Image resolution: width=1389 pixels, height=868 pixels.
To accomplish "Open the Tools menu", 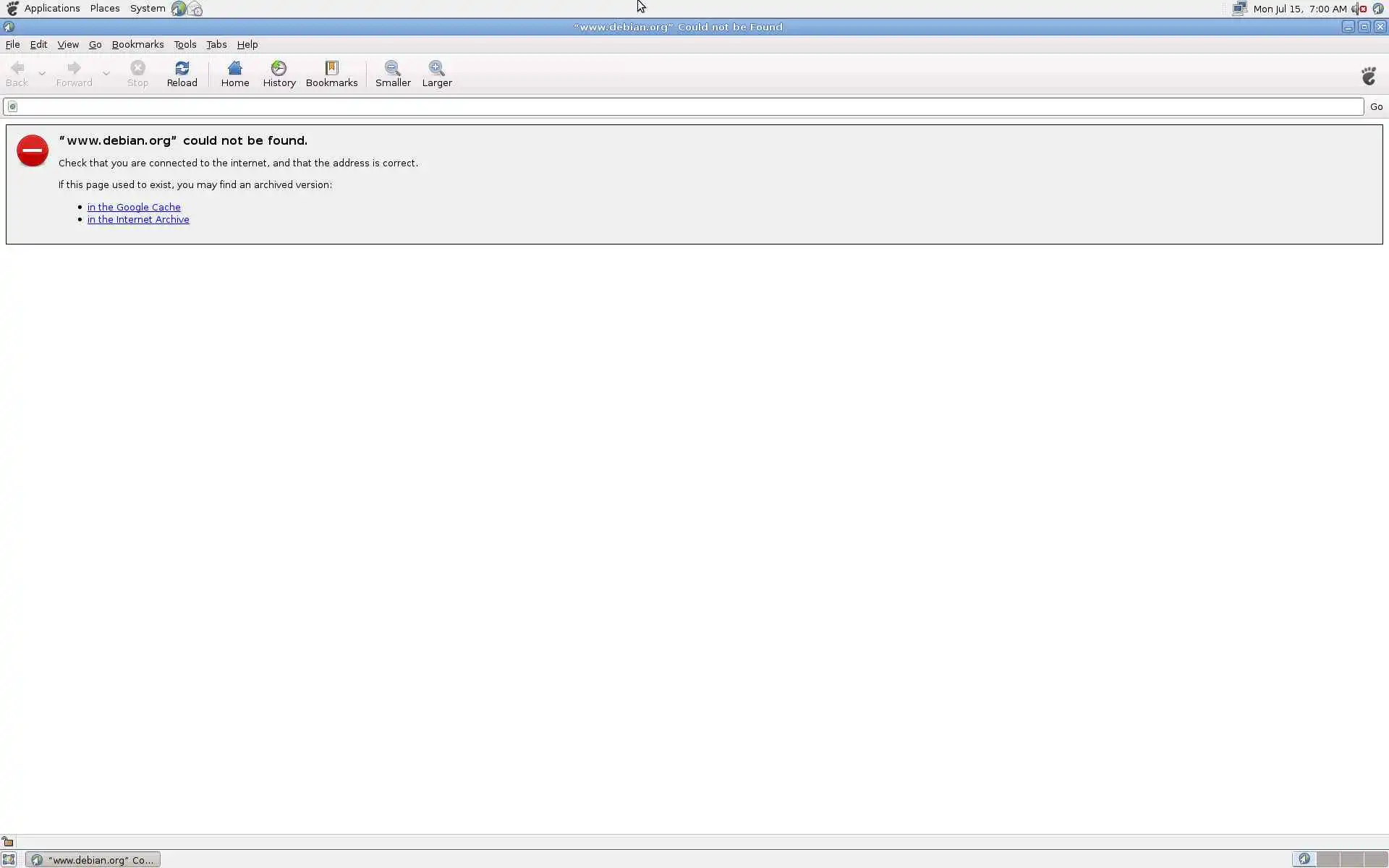I will [184, 45].
